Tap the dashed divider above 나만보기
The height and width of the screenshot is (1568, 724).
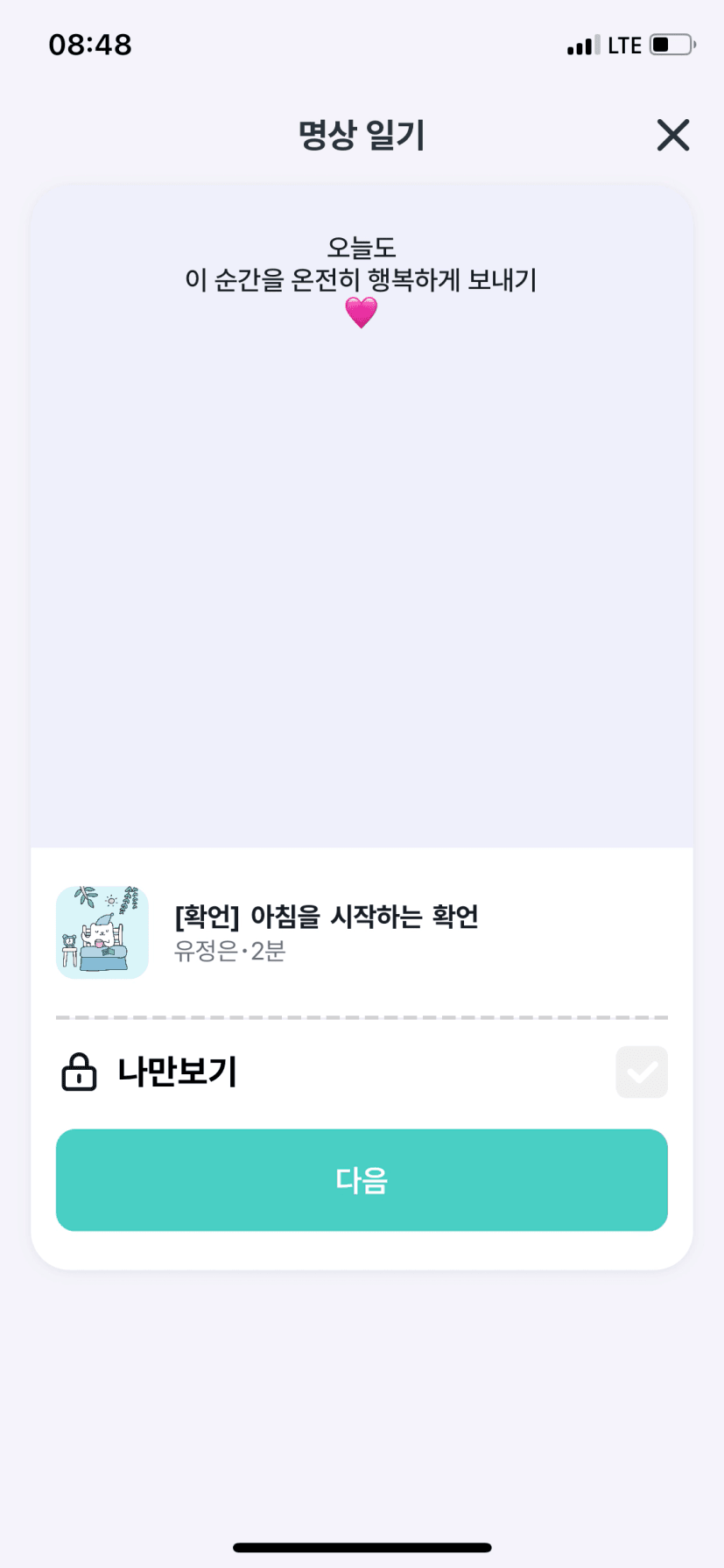pos(362,1017)
